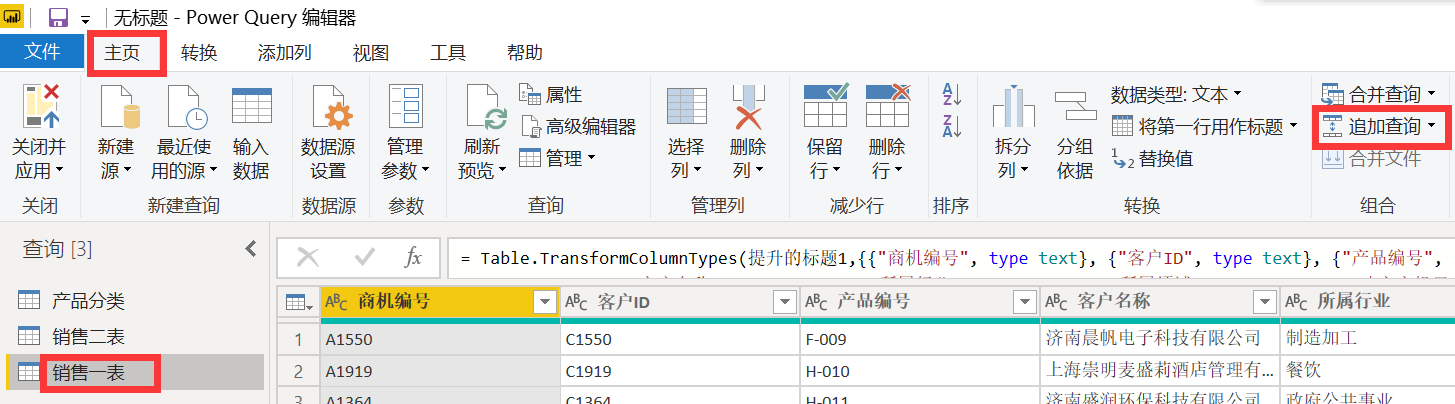The height and width of the screenshot is (404, 1455).
Task: Open Use First Row as Headers (将第一行用作标题) dropdown
Action: point(1206,127)
